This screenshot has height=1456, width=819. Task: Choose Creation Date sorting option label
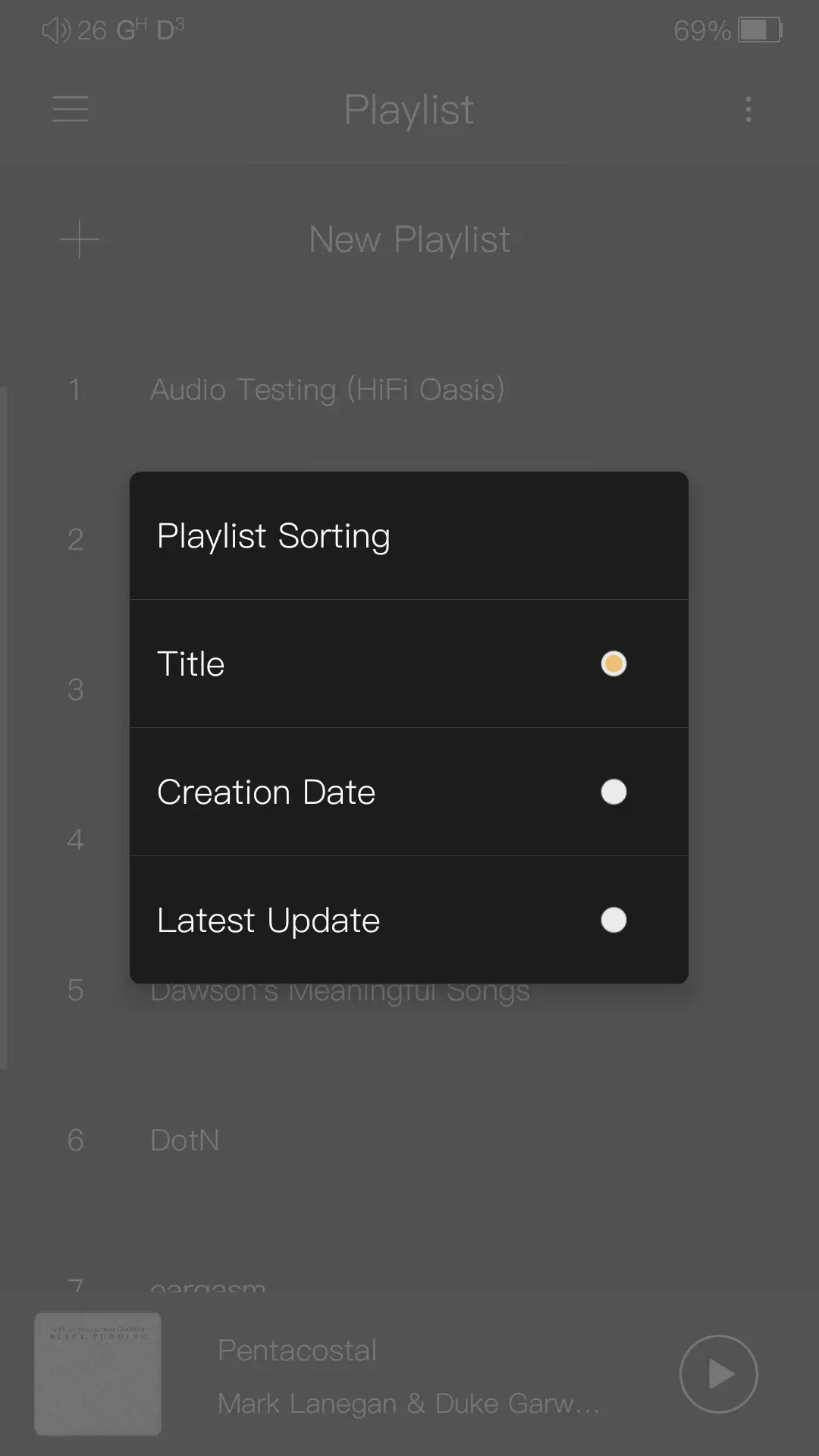point(266,792)
